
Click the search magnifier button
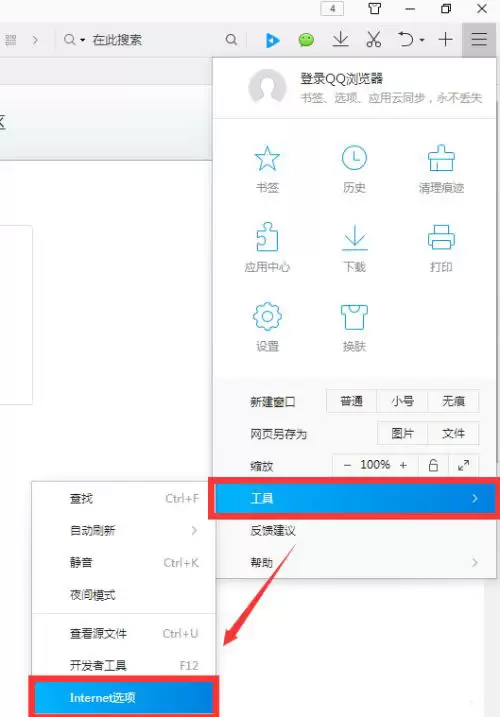click(x=231, y=40)
